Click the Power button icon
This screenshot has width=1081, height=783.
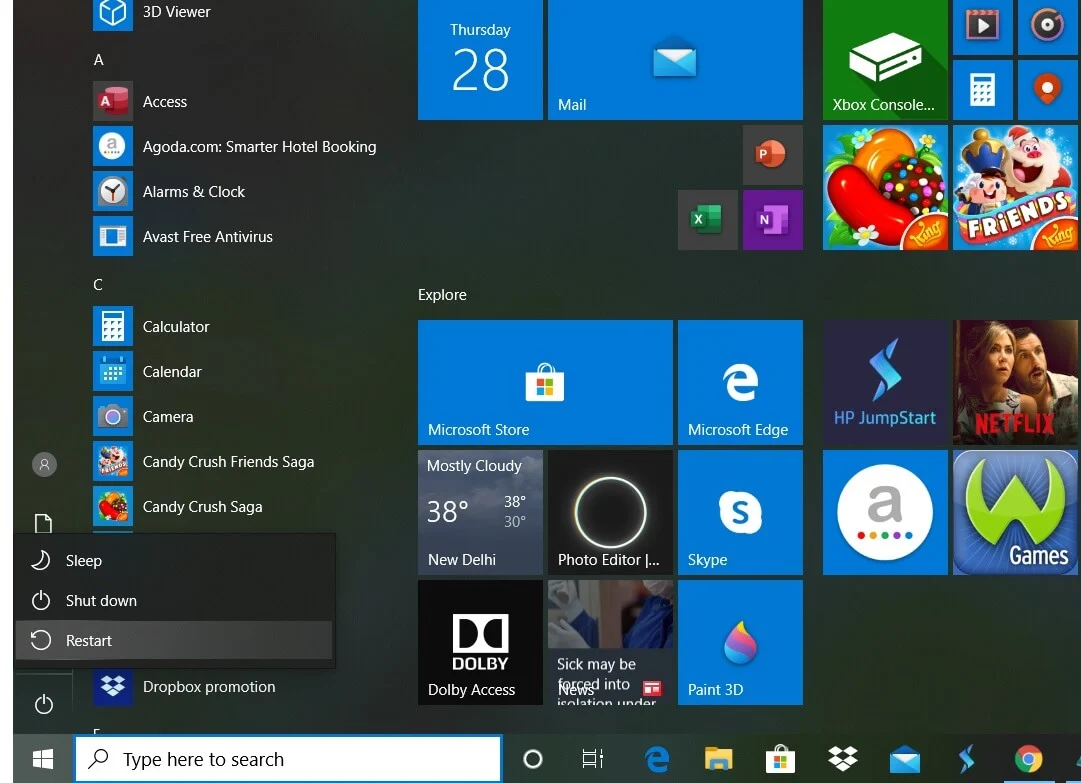pos(43,705)
